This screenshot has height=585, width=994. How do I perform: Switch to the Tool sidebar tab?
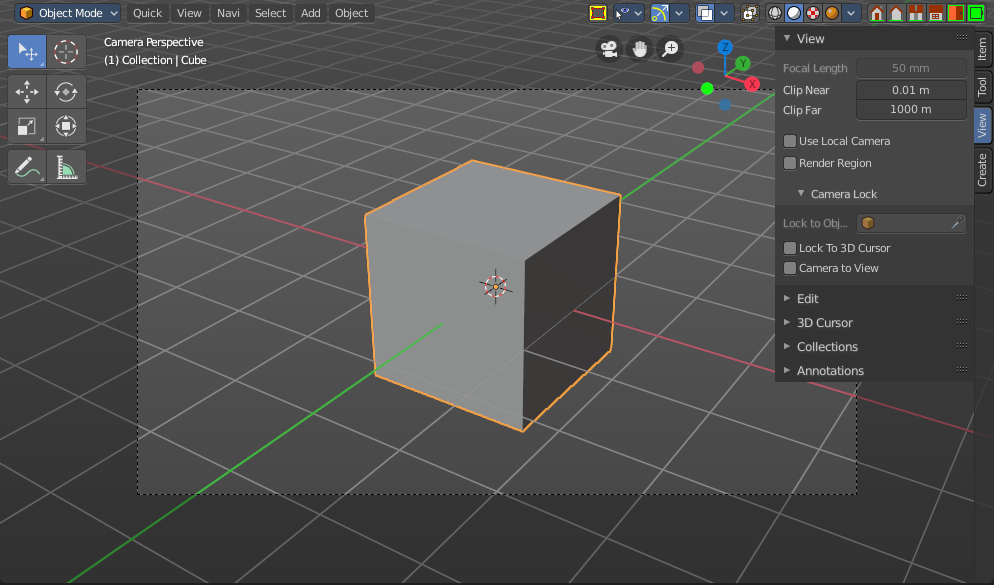coord(983,87)
